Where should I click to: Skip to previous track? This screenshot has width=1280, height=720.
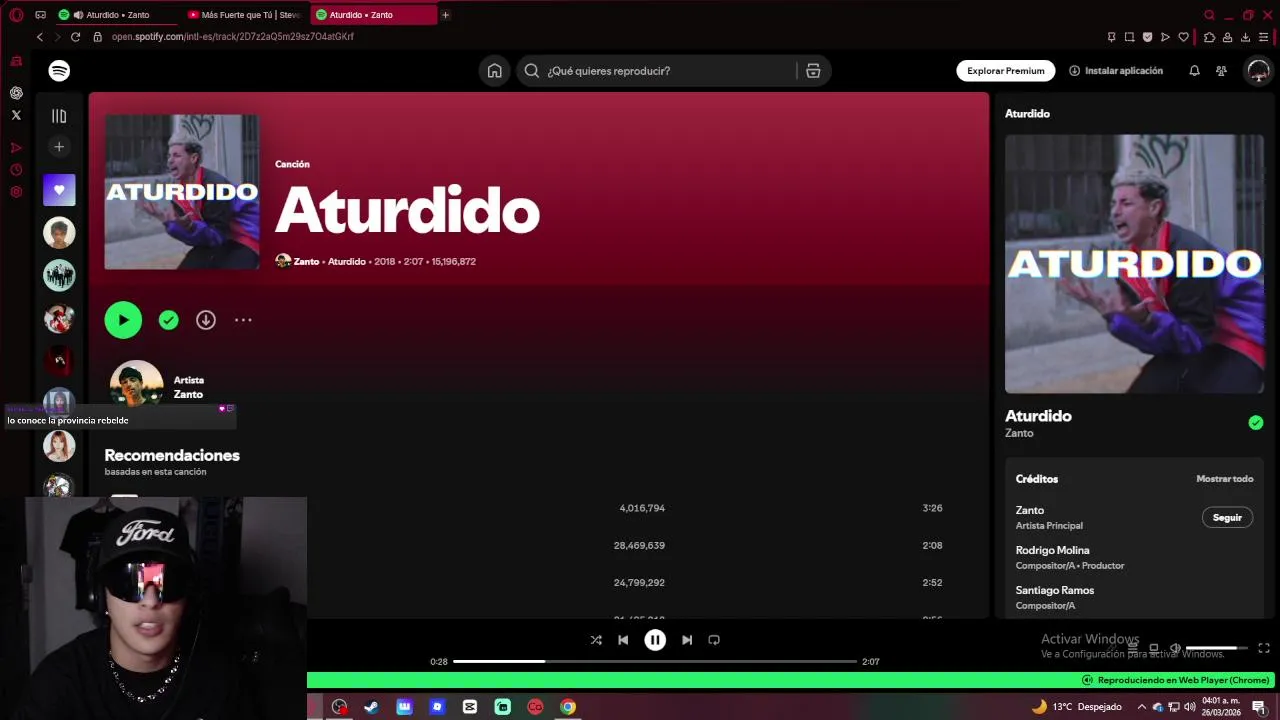pyautogui.click(x=623, y=640)
